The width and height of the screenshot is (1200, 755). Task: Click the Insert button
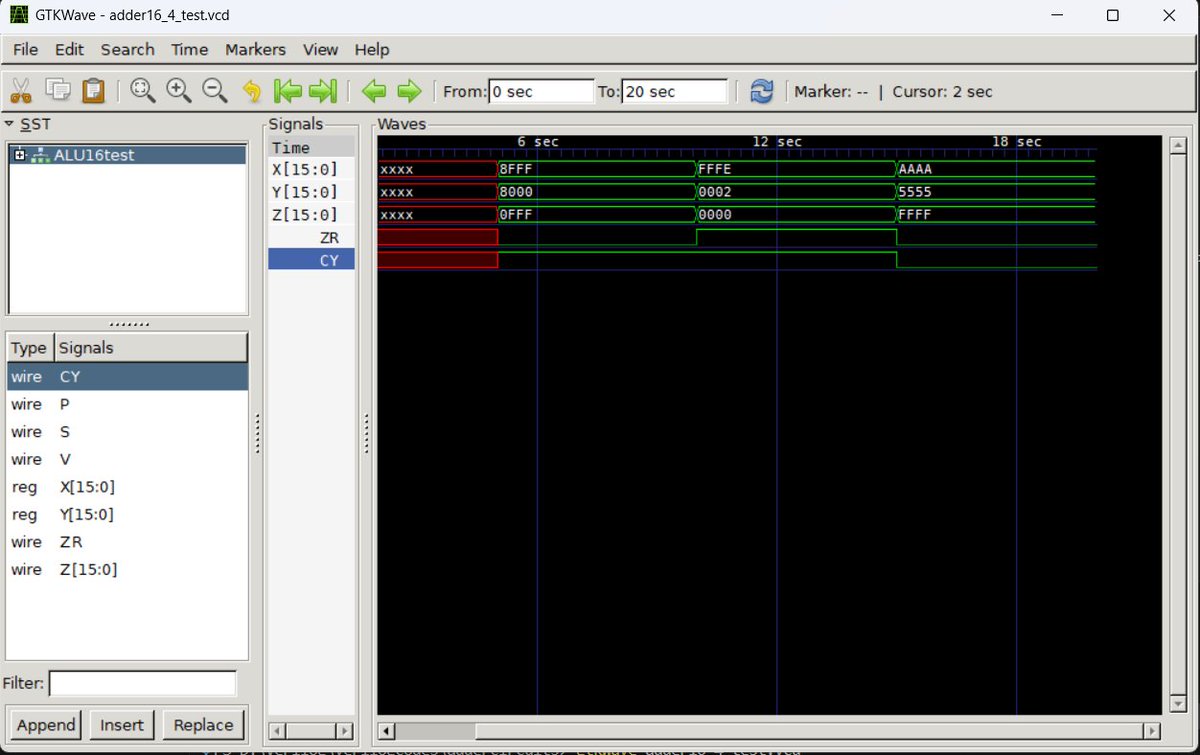point(122,725)
